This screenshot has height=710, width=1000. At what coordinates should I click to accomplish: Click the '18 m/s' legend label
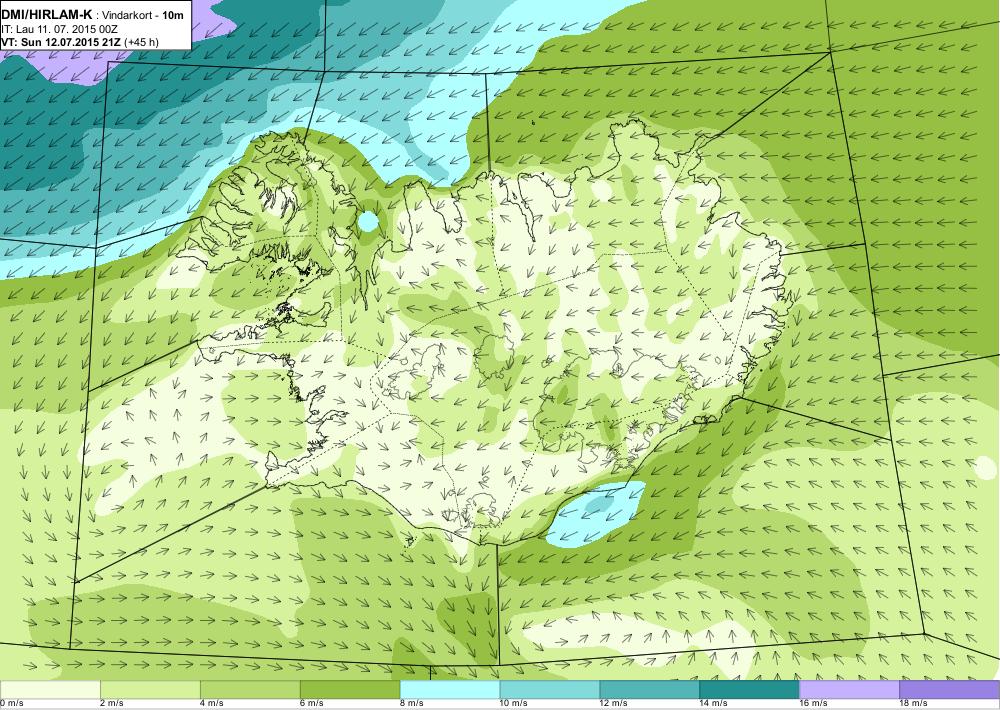pos(913,704)
